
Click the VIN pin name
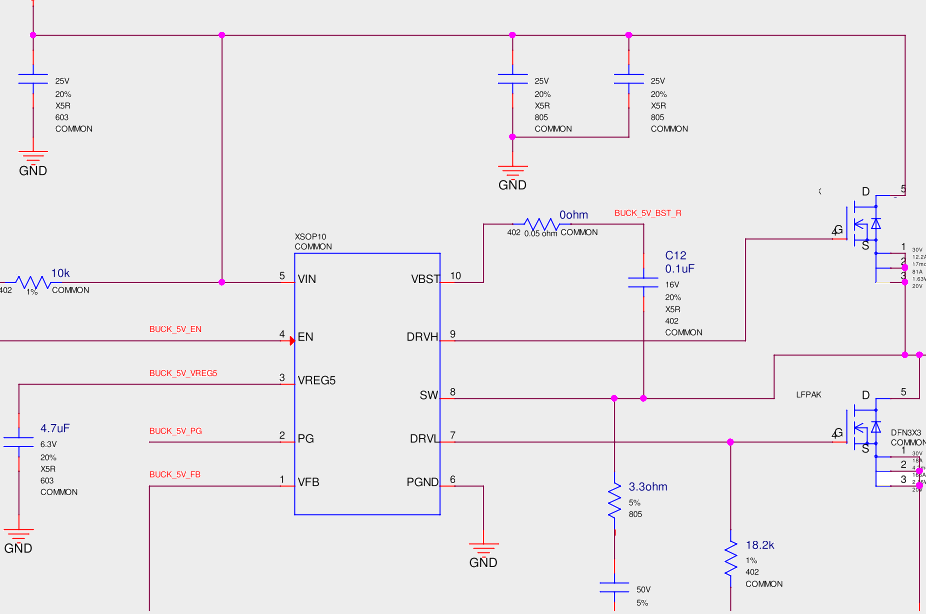(307, 279)
